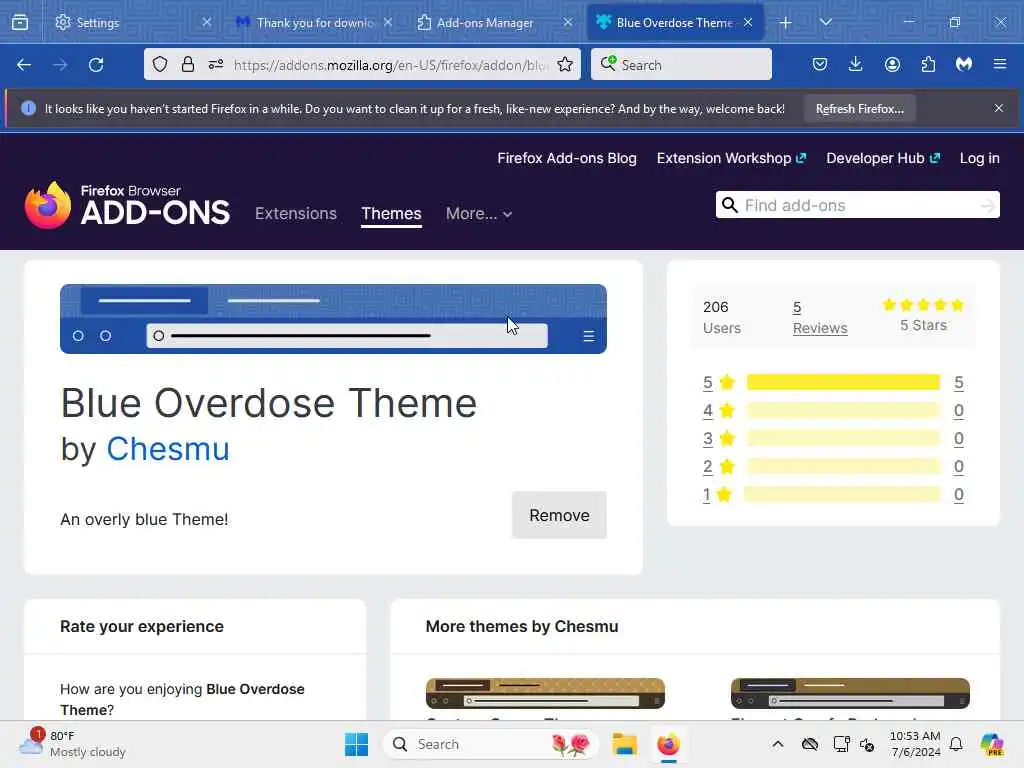Open the second dark theme thumbnail by Chesmu

850,693
